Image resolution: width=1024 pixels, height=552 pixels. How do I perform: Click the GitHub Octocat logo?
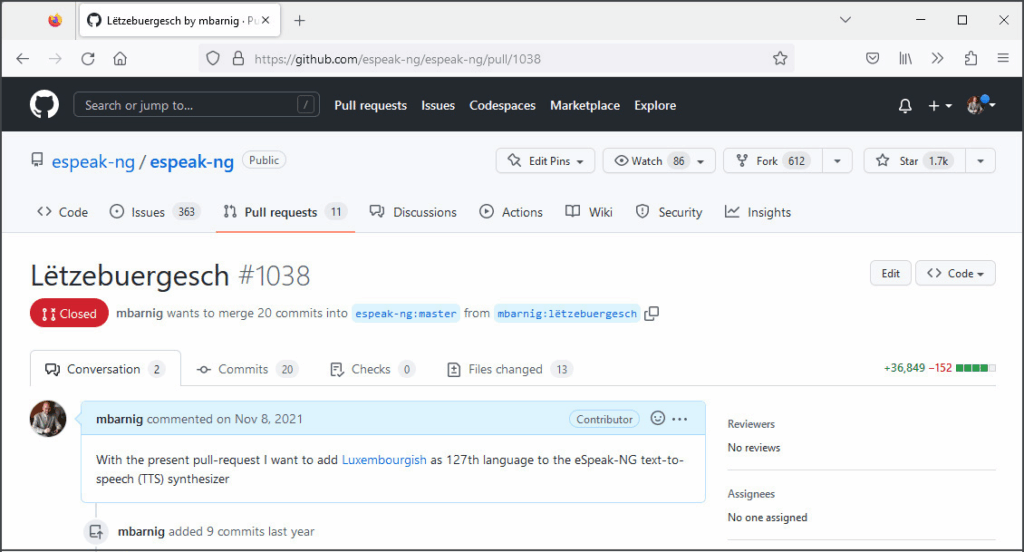pyautogui.click(x=44, y=105)
